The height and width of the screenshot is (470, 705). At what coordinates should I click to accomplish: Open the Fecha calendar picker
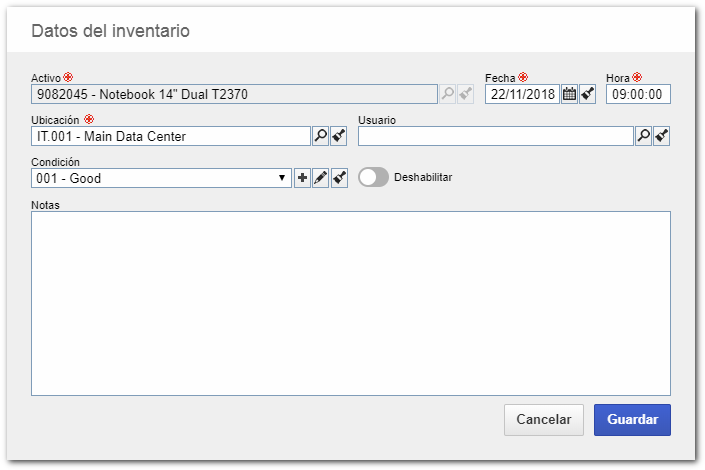569,94
